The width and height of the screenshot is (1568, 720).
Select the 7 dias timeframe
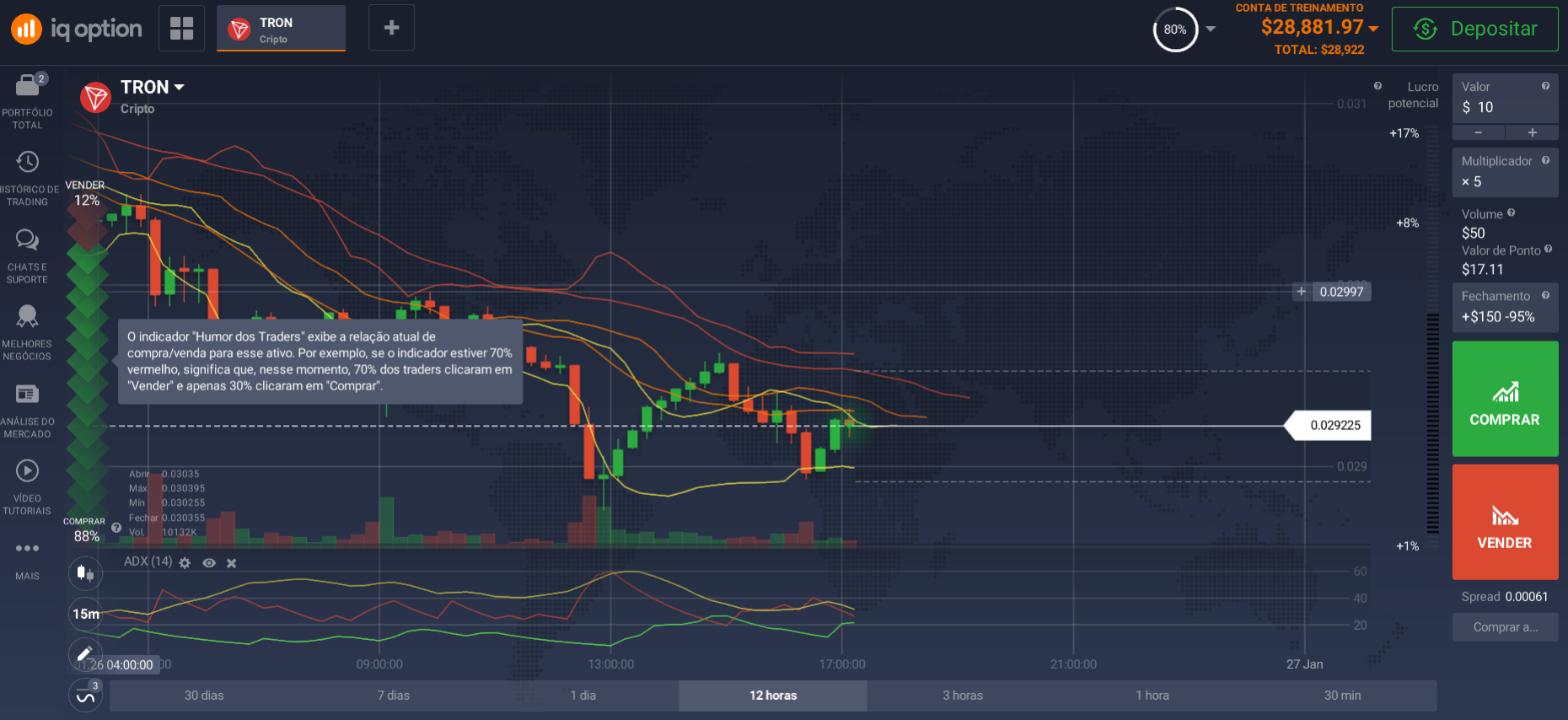(393, 696)
